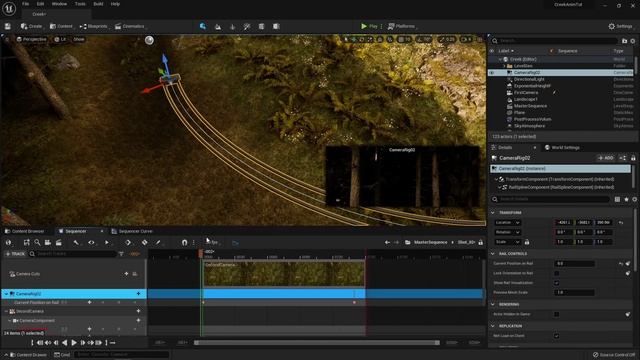The image size is (640, 360).
Task: Open the Build menu
Action: [98, 4]
